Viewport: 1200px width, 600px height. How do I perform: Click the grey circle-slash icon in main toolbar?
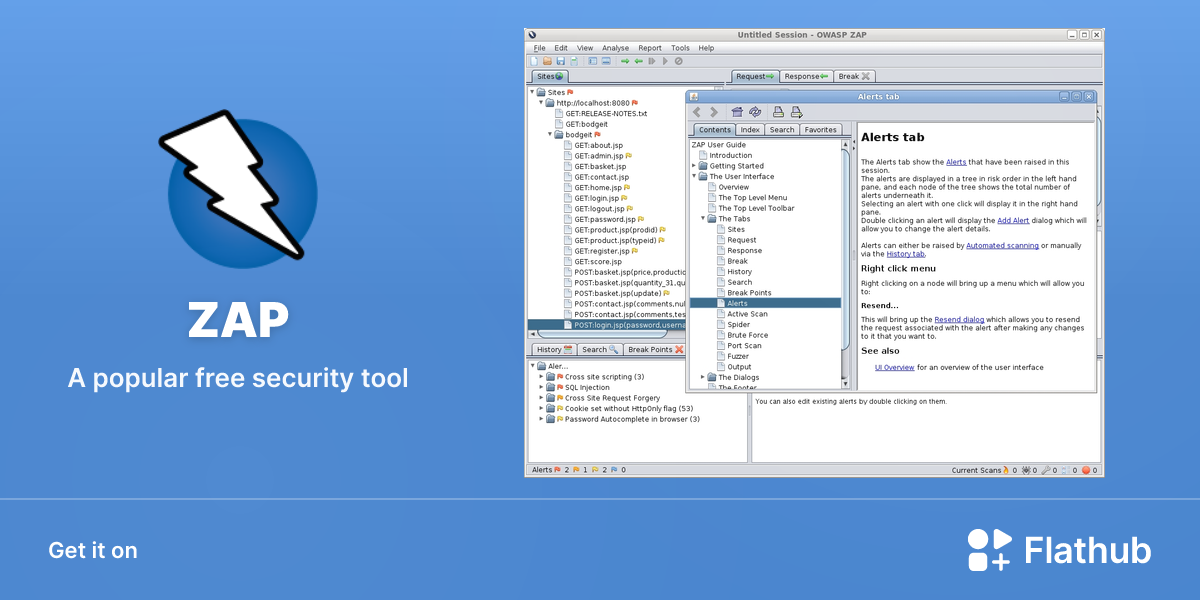[678, 61]
